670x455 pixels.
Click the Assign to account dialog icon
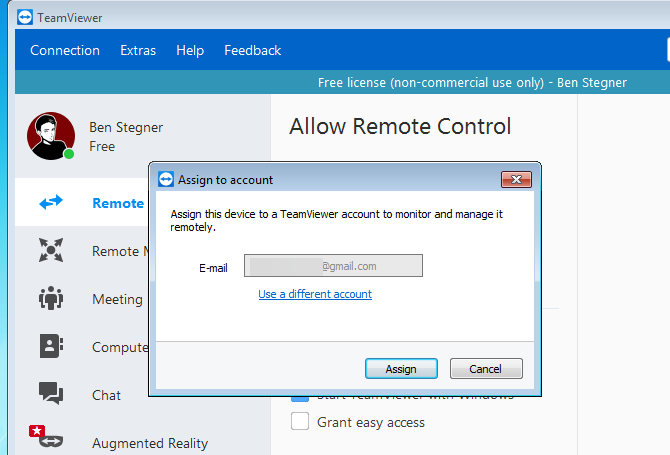[x=166, y=180]
